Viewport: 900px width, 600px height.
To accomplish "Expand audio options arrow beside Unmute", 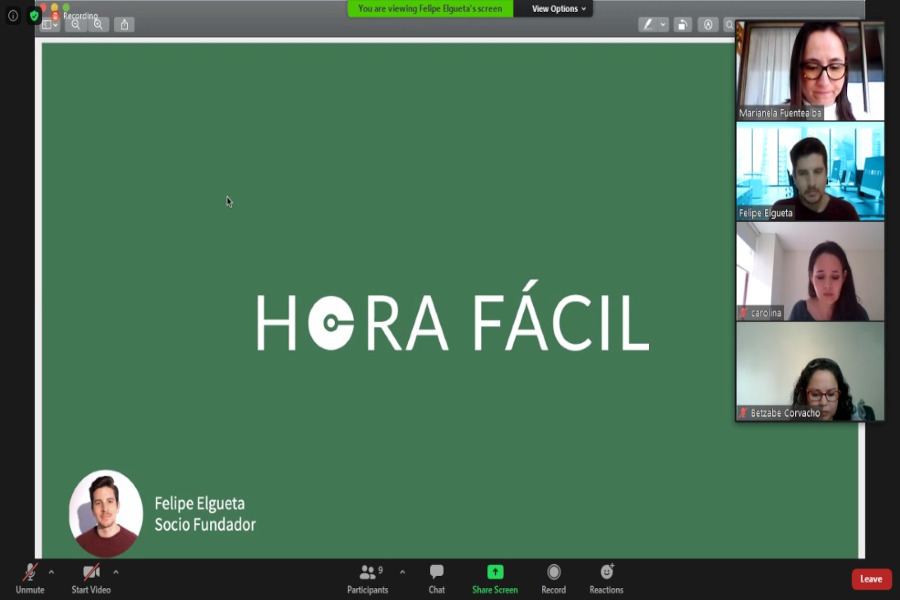I will 51,572.
